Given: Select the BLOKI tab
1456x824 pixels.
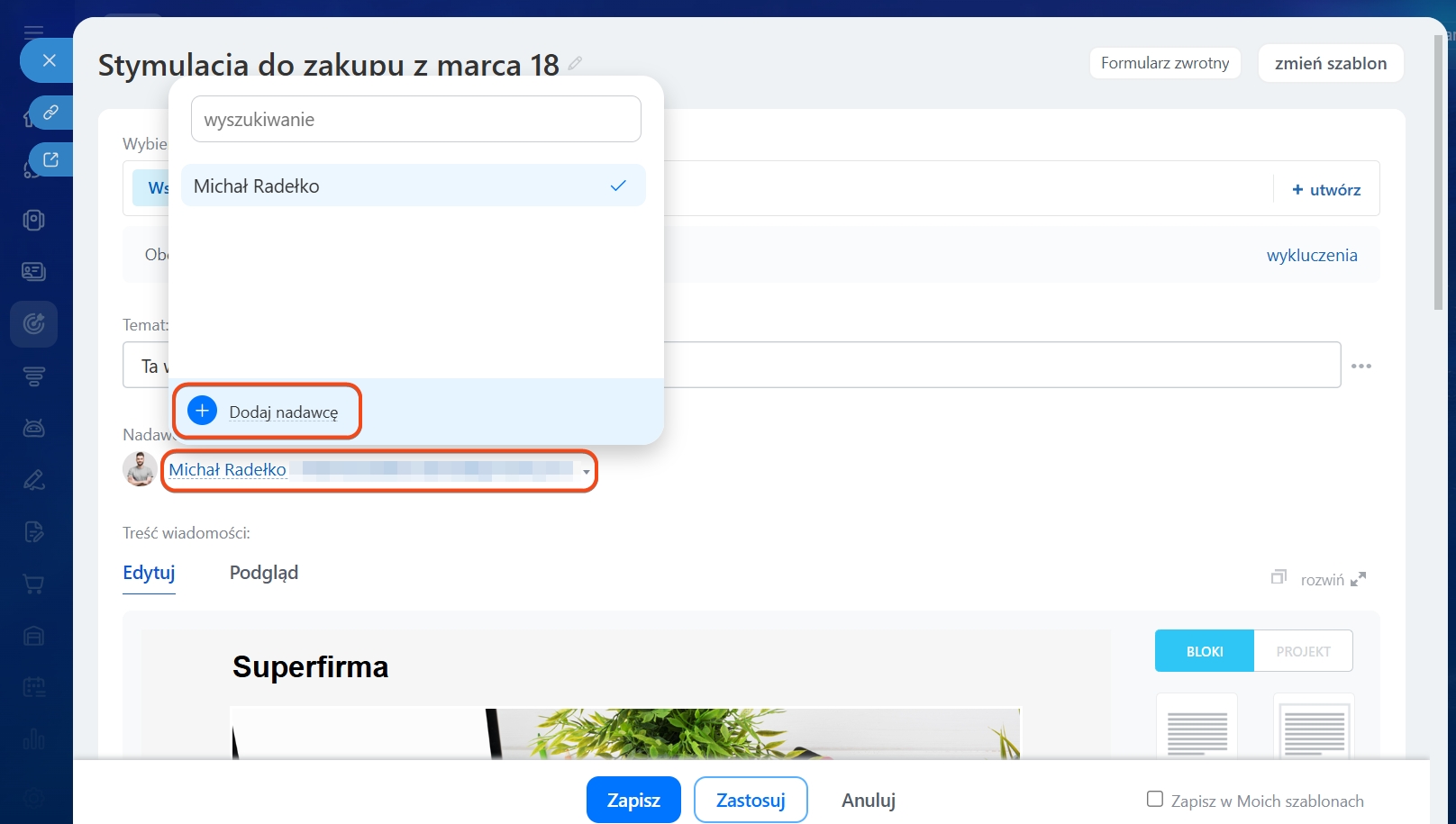Looking at the screenshot, I should (x=1204, y=651).
